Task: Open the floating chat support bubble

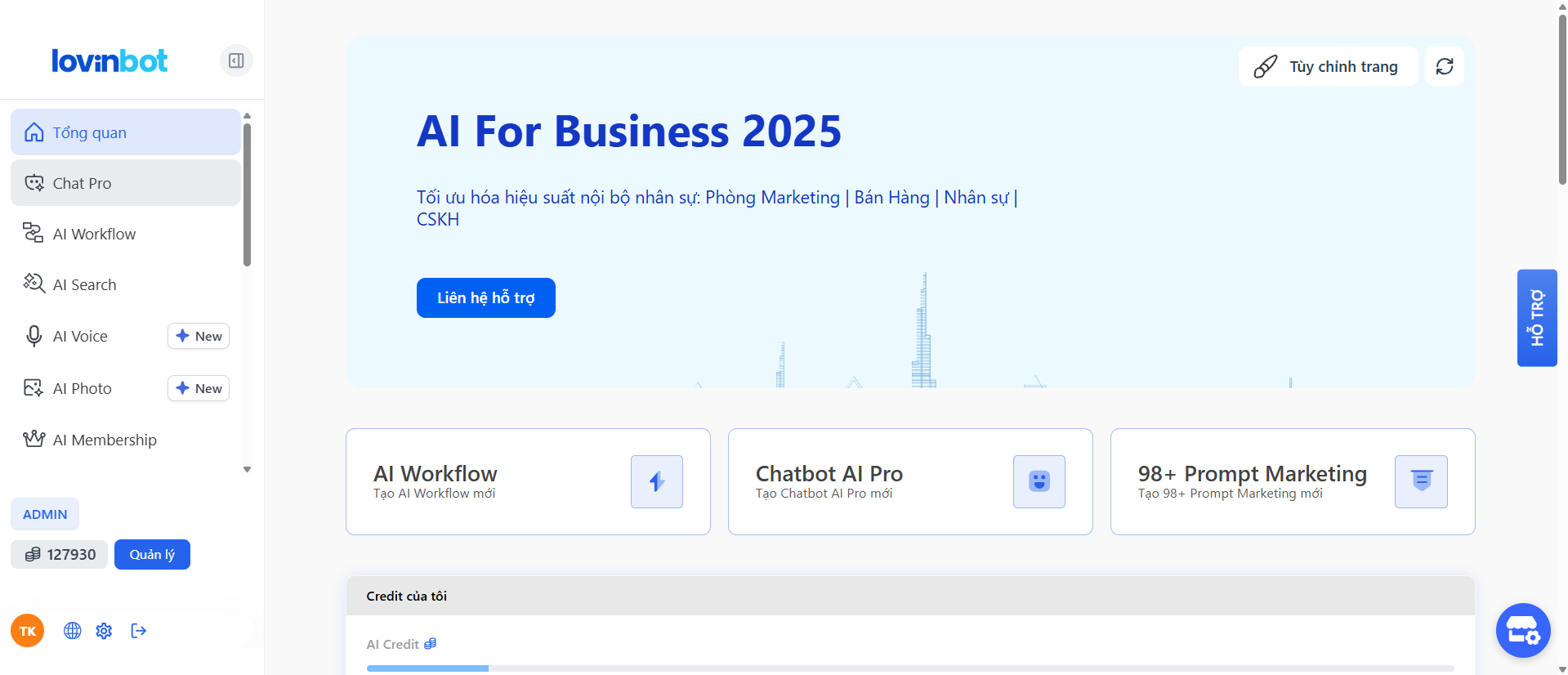Action: [x=1522, y=630]
